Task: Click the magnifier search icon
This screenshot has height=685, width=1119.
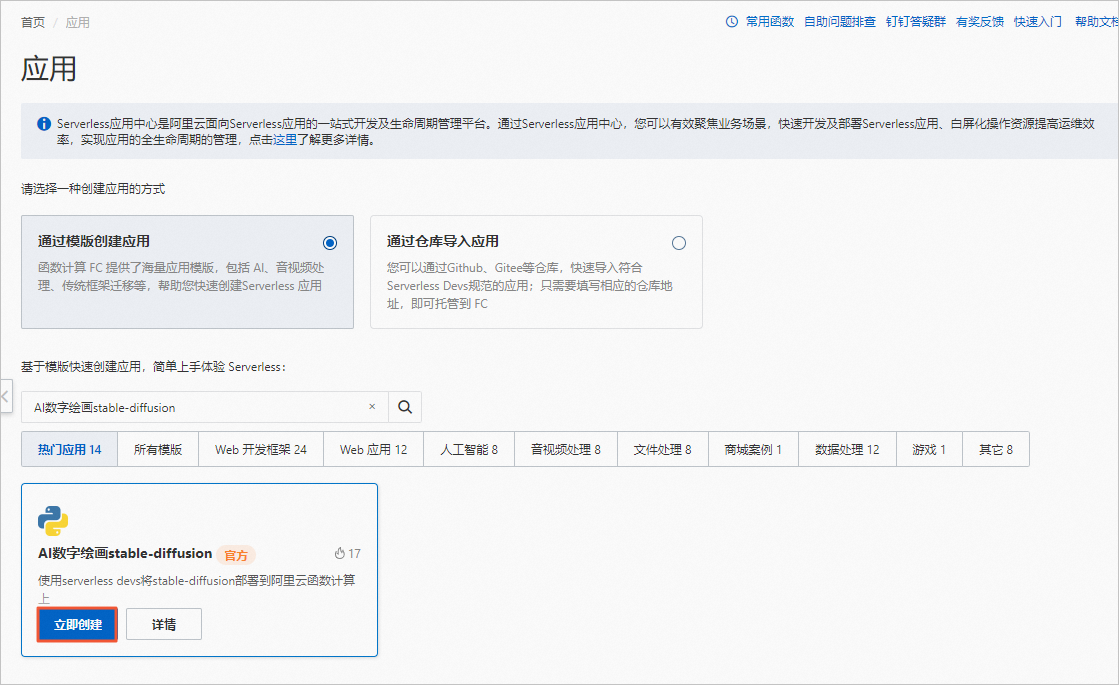Action: coord(404,407)
